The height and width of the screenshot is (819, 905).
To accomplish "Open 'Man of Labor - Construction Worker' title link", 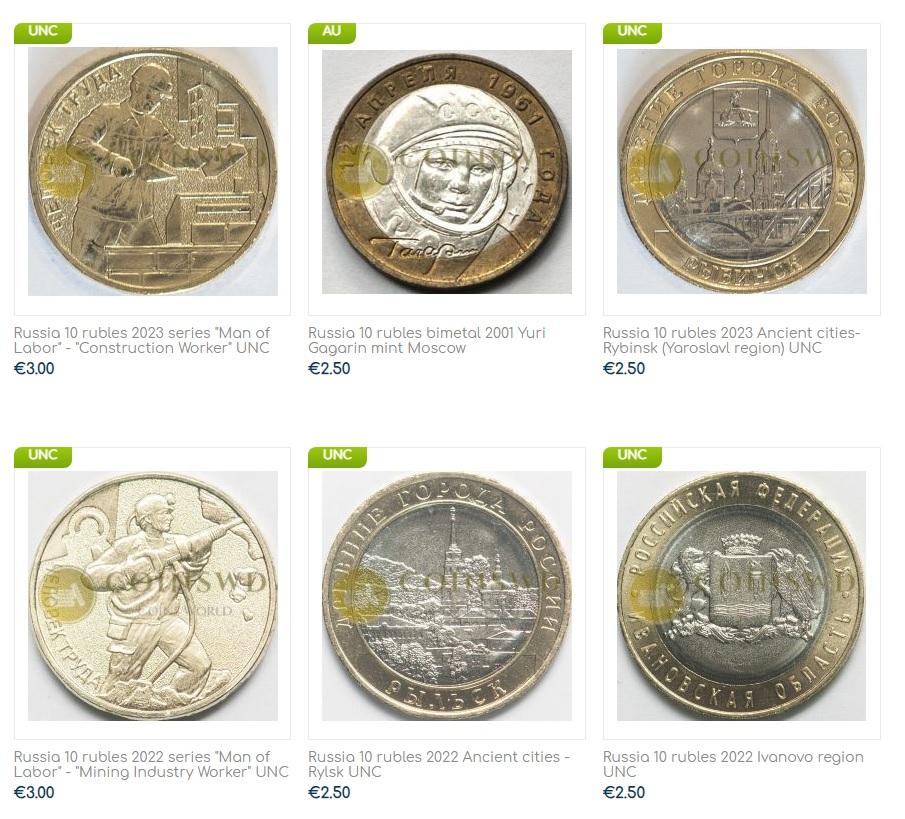I will click(x=142, y=341).
